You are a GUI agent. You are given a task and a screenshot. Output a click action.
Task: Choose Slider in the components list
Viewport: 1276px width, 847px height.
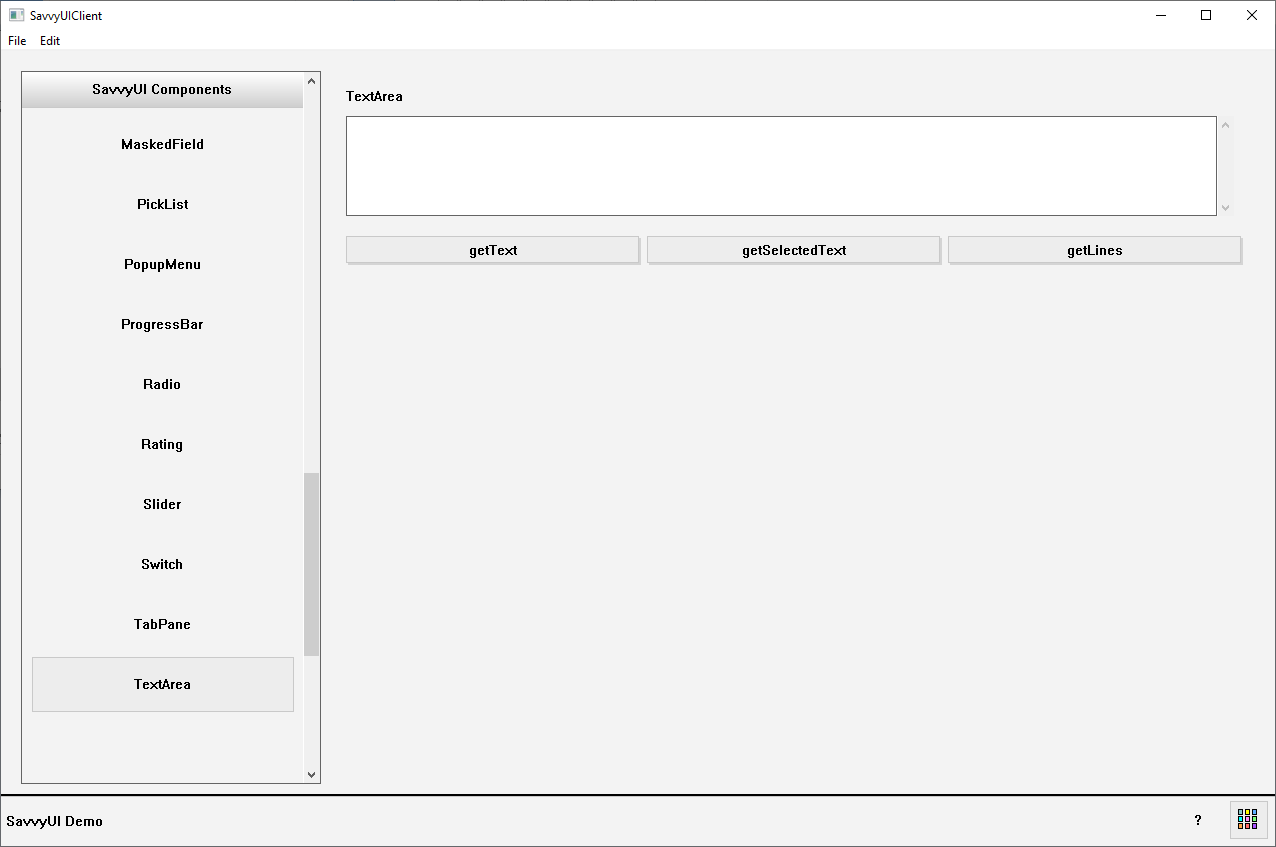tap(162, 504)
